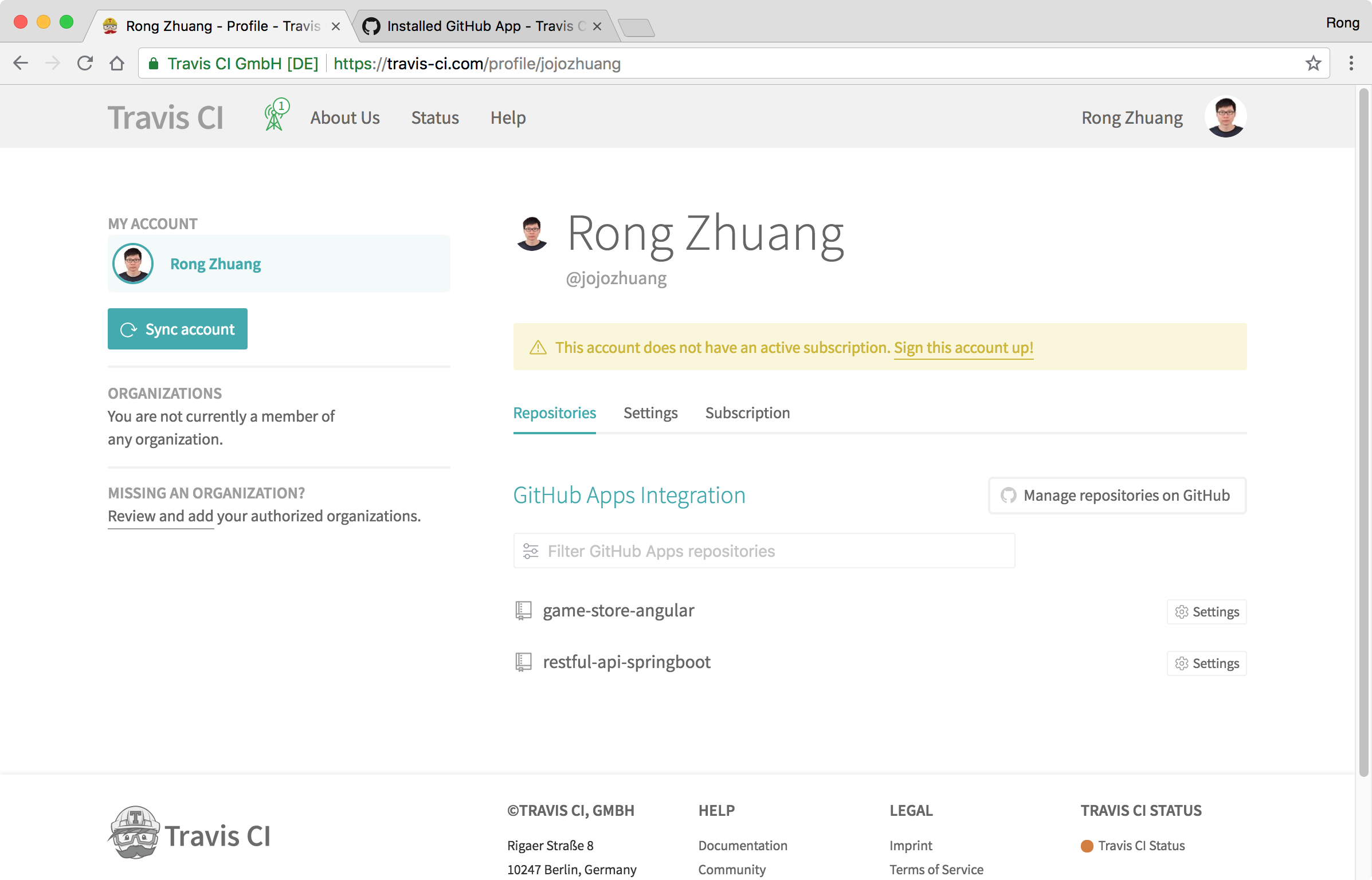
Task: Open the broadcast tower notifications icon
Action: (x=276, y=115)
